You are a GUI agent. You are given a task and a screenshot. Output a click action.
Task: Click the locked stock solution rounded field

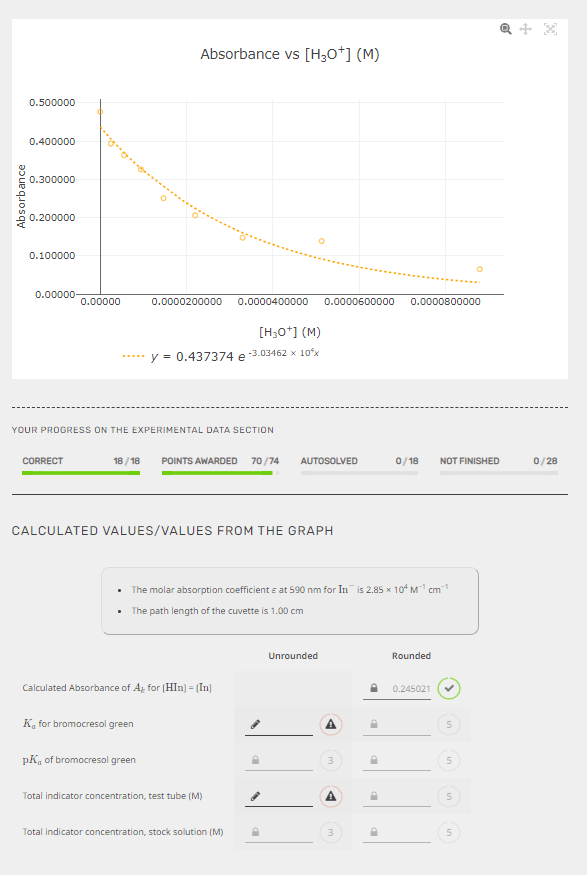point(397,832)
